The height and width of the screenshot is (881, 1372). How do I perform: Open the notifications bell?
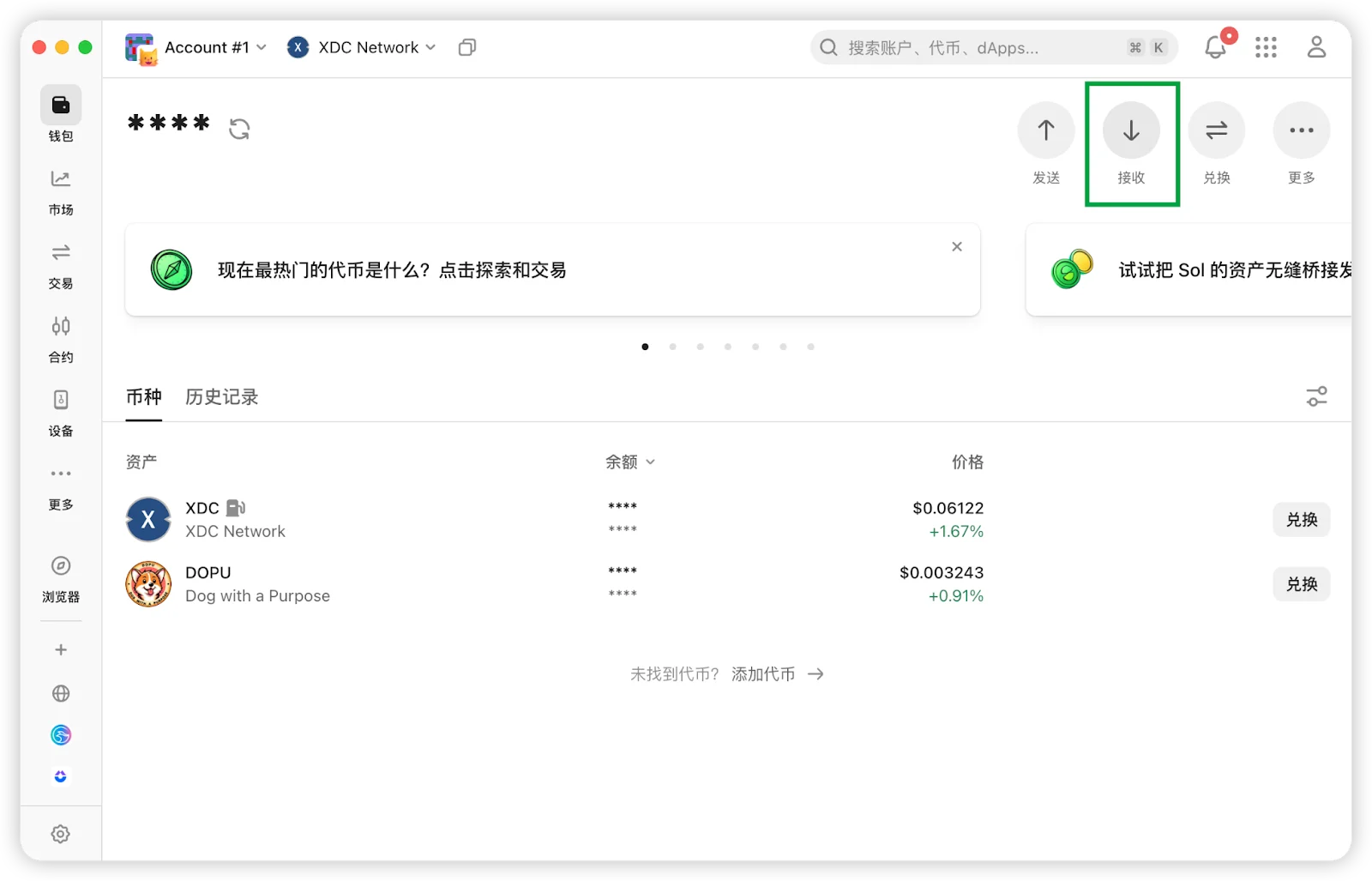coord(1215,47)
